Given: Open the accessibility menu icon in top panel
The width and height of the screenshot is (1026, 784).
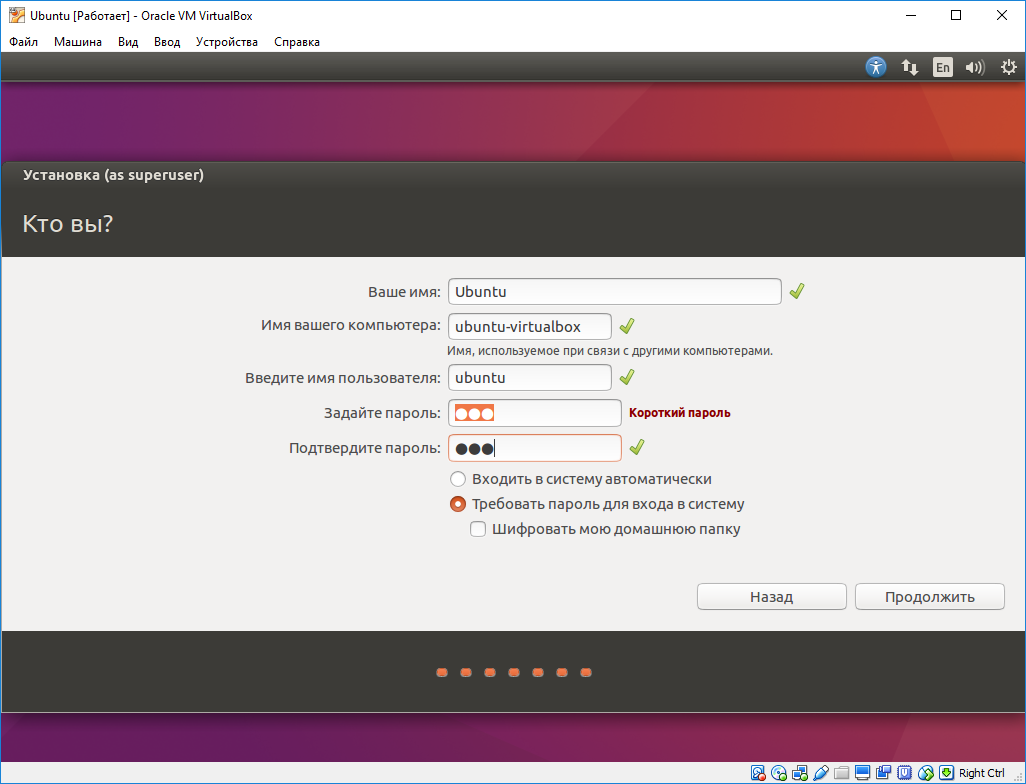Looking at the screenshot, I should (876, 67).
